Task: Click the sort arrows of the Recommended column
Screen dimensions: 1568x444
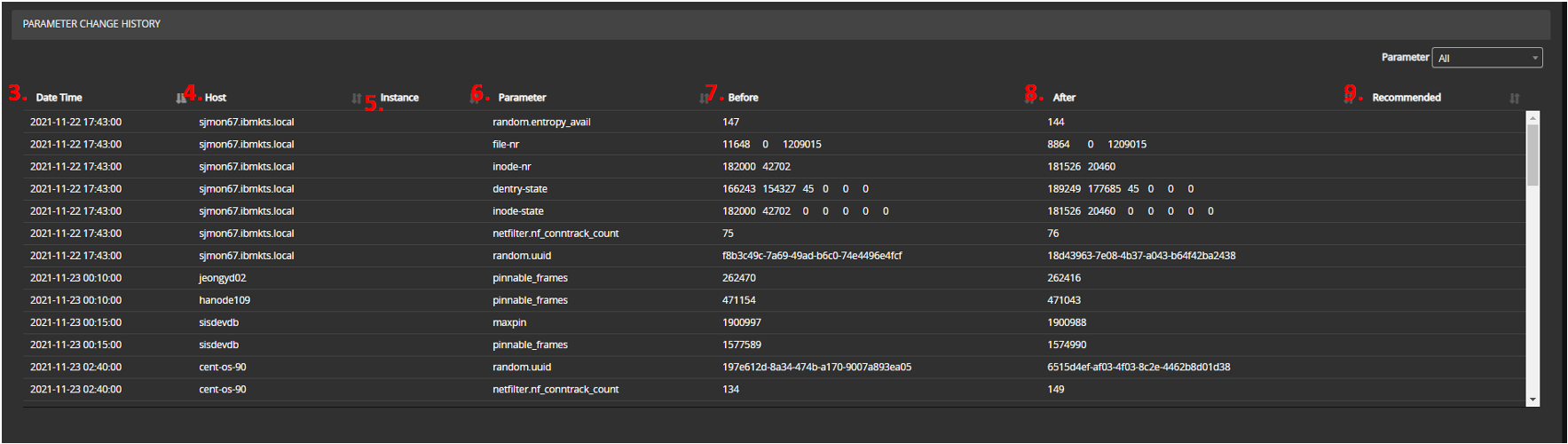Action: (x=1514, y=99)
